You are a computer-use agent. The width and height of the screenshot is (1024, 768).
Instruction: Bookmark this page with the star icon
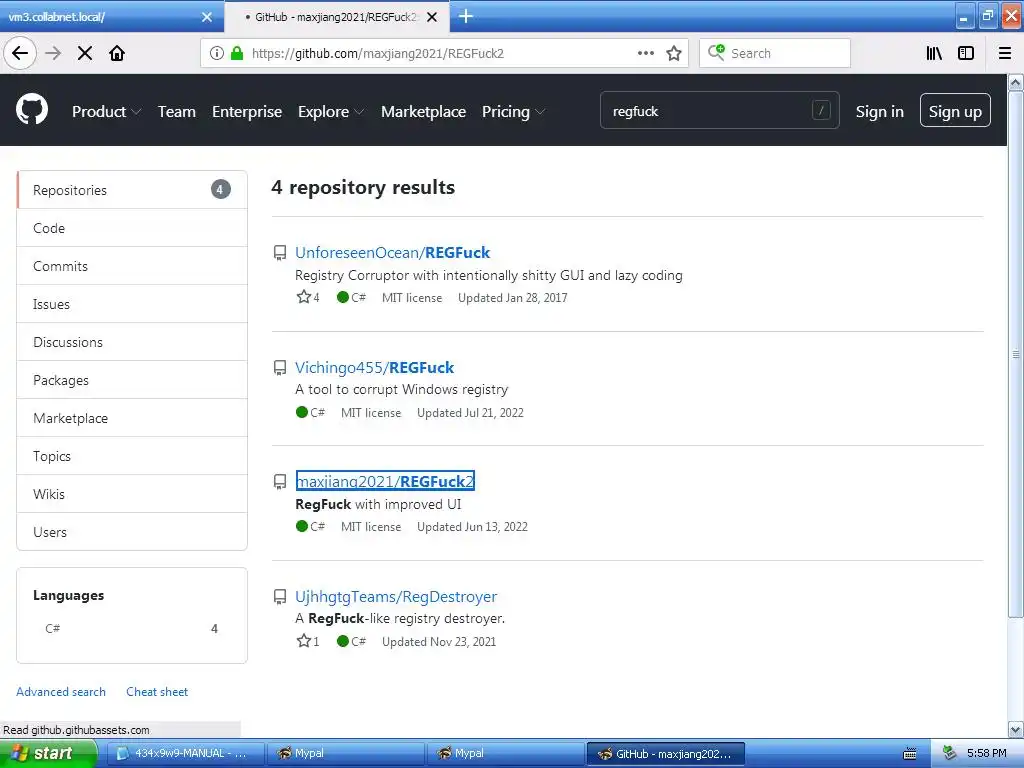tap(674, 53)
